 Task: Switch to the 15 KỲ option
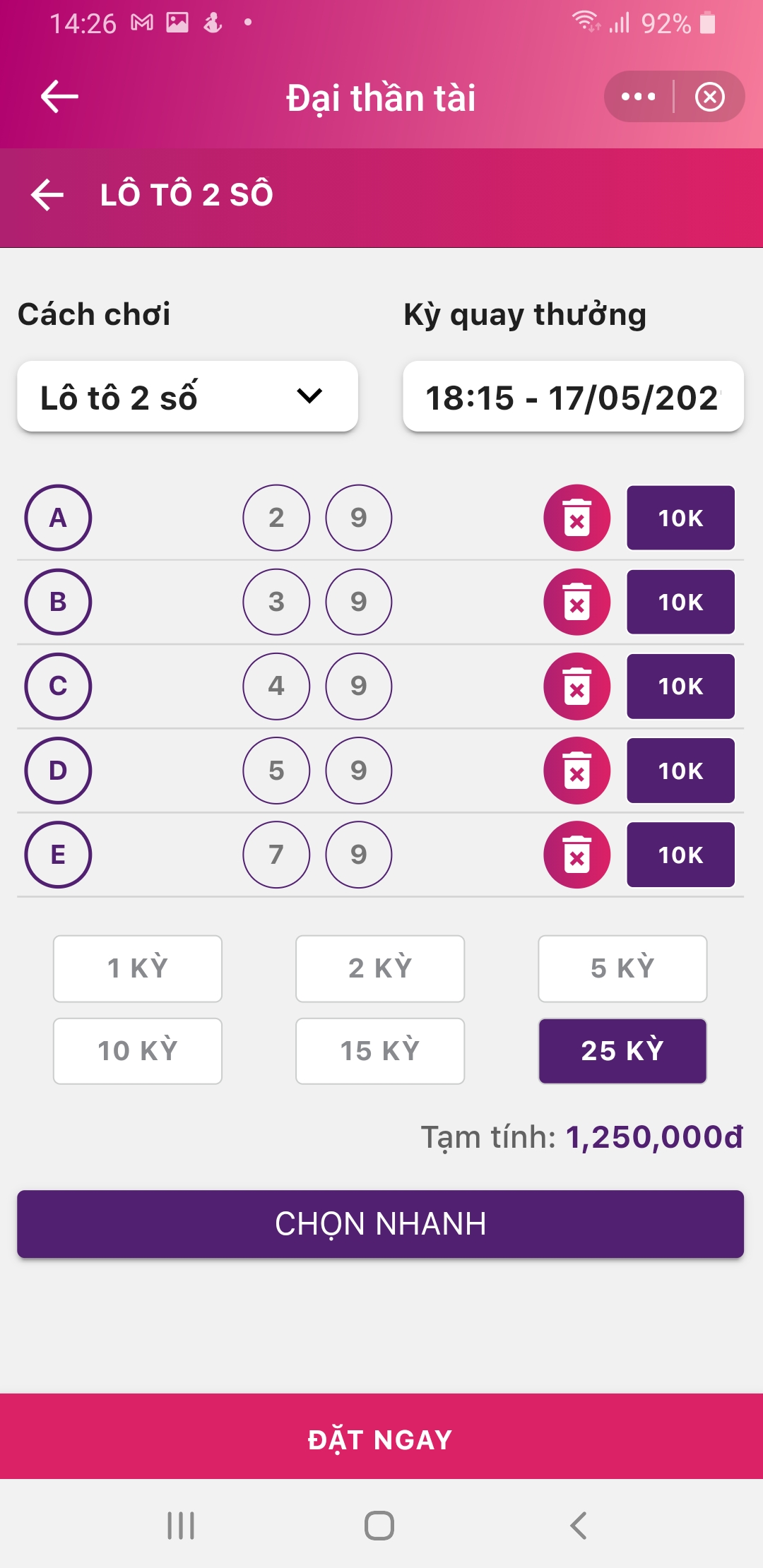coord(380,1051)
